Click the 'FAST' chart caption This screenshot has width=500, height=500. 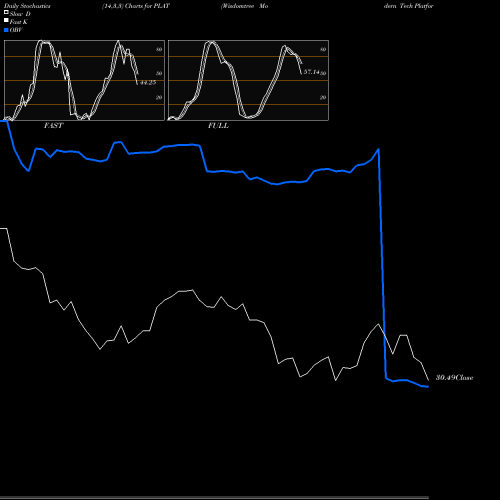click(53, 126)
